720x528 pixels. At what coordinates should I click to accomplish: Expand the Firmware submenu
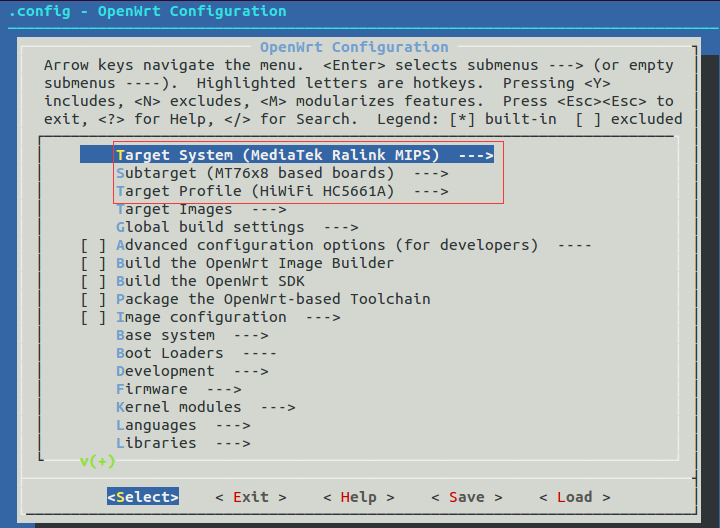(179, 389)
